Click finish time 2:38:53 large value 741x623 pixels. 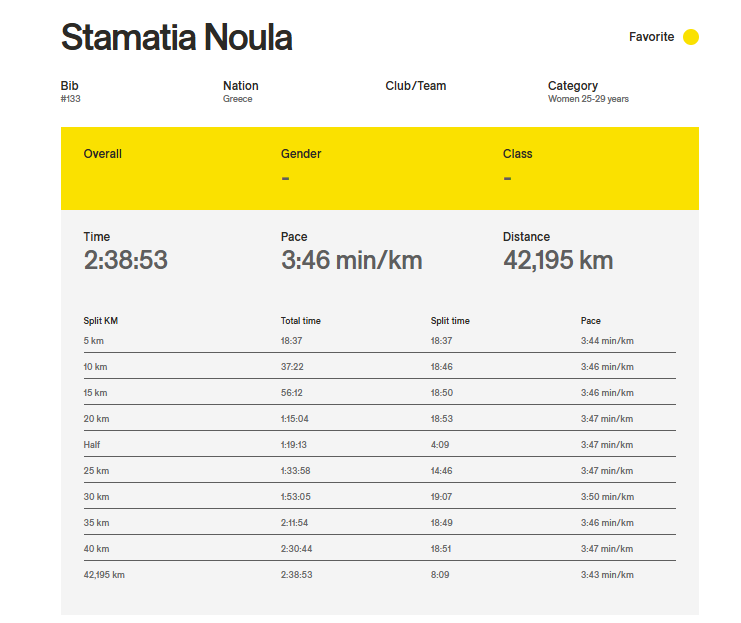pos(125,260)
